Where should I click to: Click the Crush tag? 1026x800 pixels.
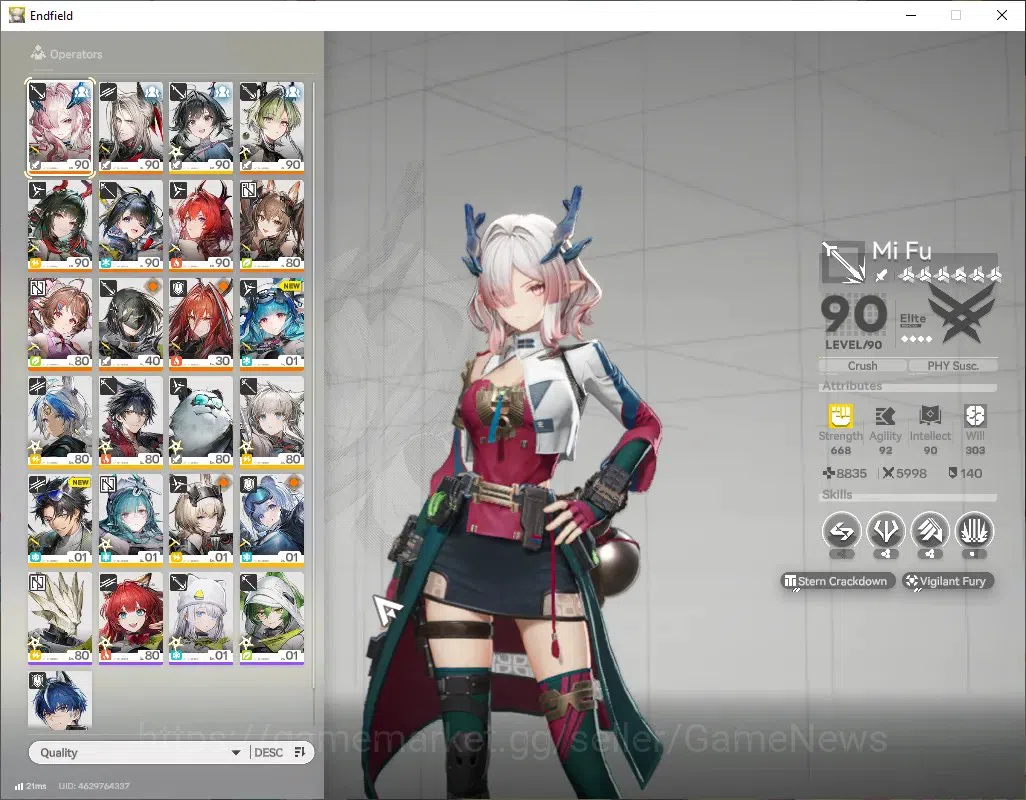(862, 366)
